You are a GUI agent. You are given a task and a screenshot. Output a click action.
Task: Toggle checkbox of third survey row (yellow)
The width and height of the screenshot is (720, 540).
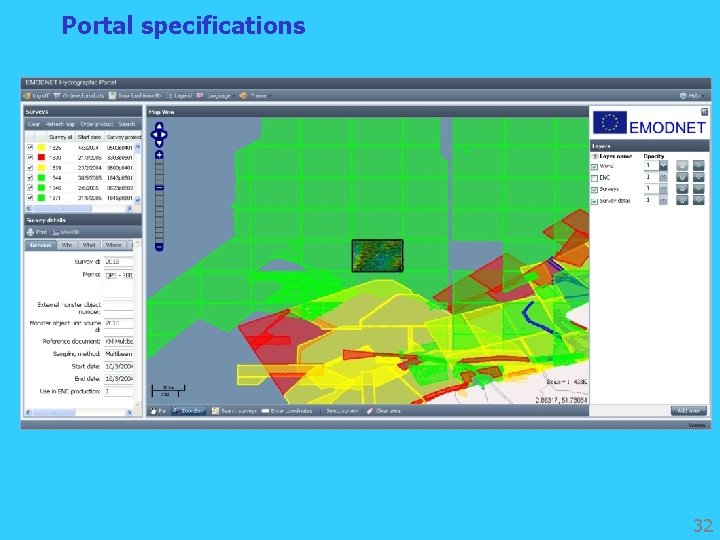30,168
